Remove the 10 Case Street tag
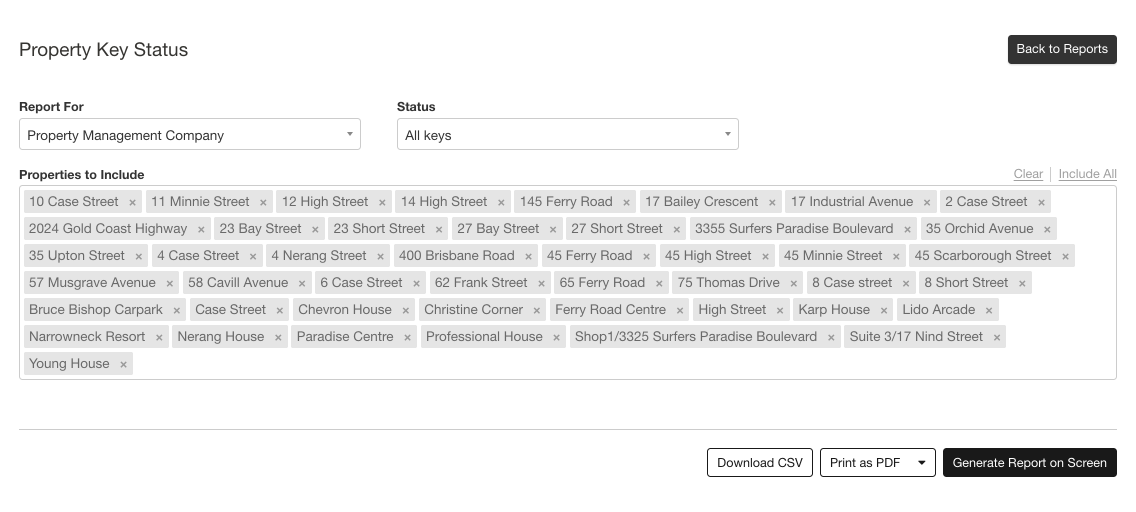Viewport: 1136px width, 512px height. tap(132, 202)
